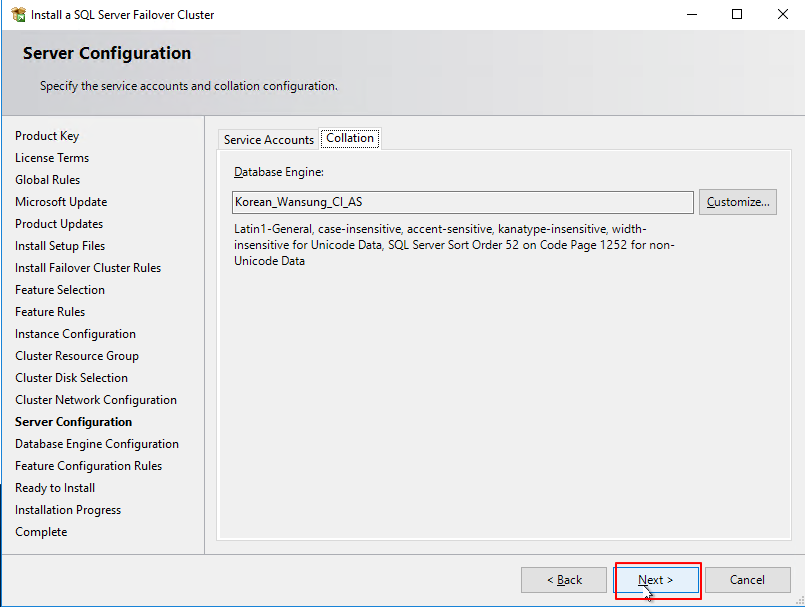Open the License Terms step
The width and height of the screenshot is (805, 607).
point(52,157)
